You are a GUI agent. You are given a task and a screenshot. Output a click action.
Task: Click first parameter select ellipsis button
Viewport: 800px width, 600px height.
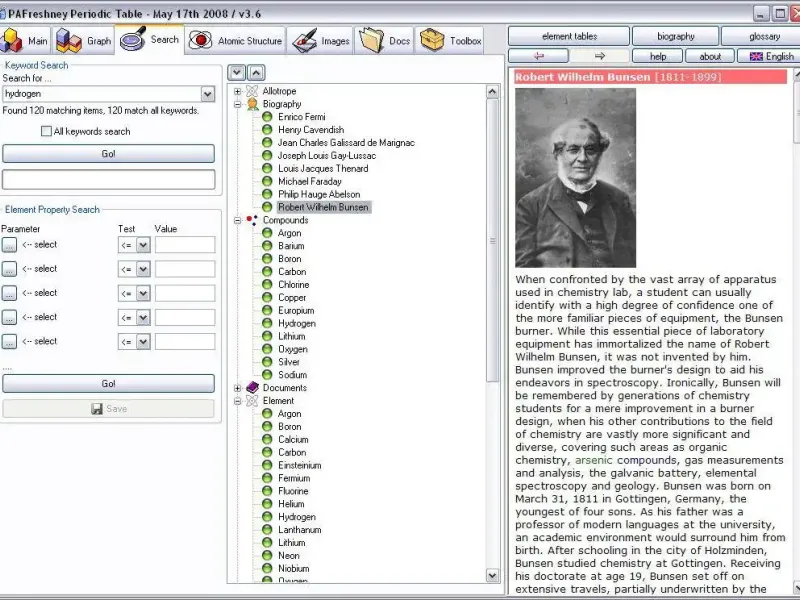(x=9, y=245)
